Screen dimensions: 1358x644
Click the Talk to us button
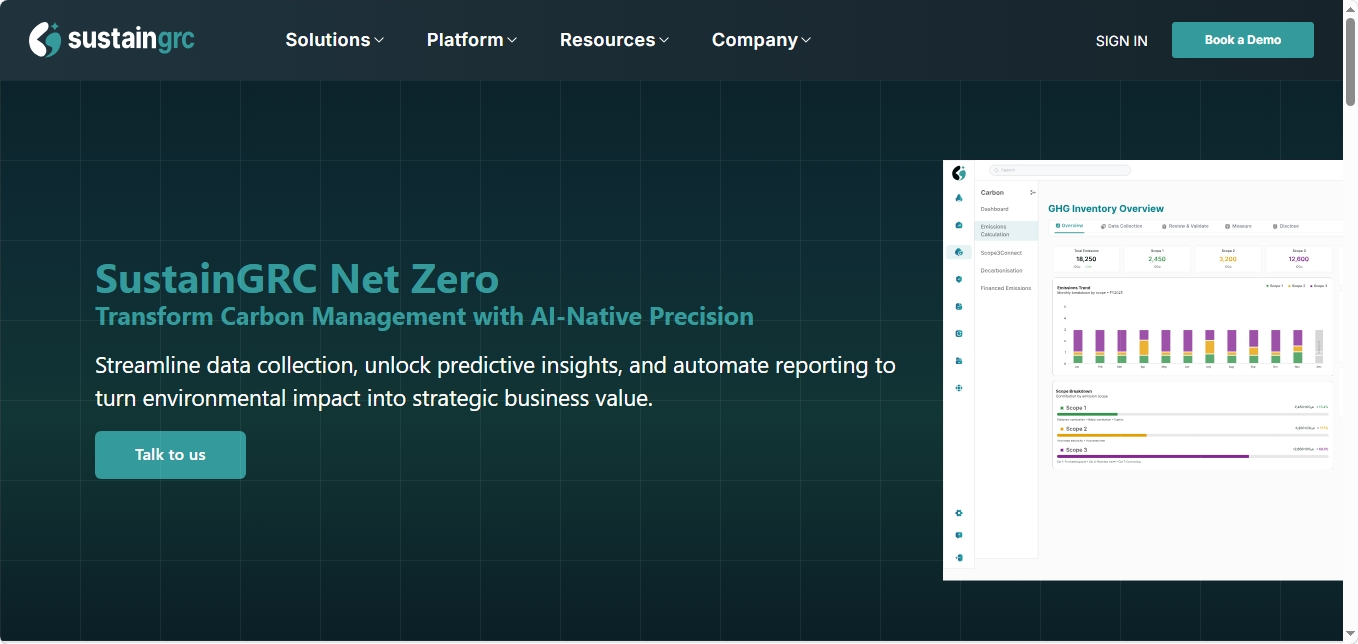coord(170,455)
